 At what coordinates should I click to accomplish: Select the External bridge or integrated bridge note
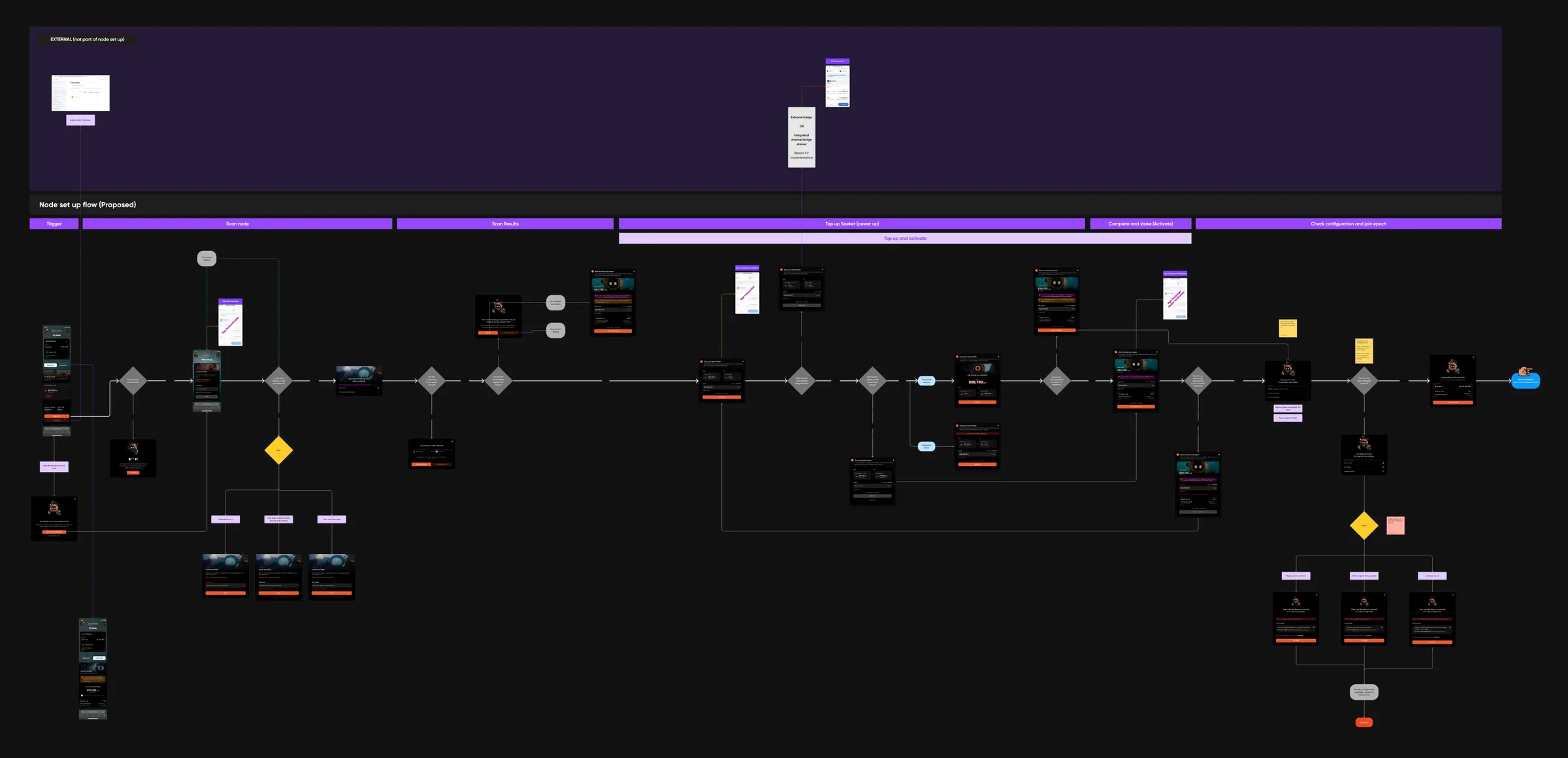802,137
